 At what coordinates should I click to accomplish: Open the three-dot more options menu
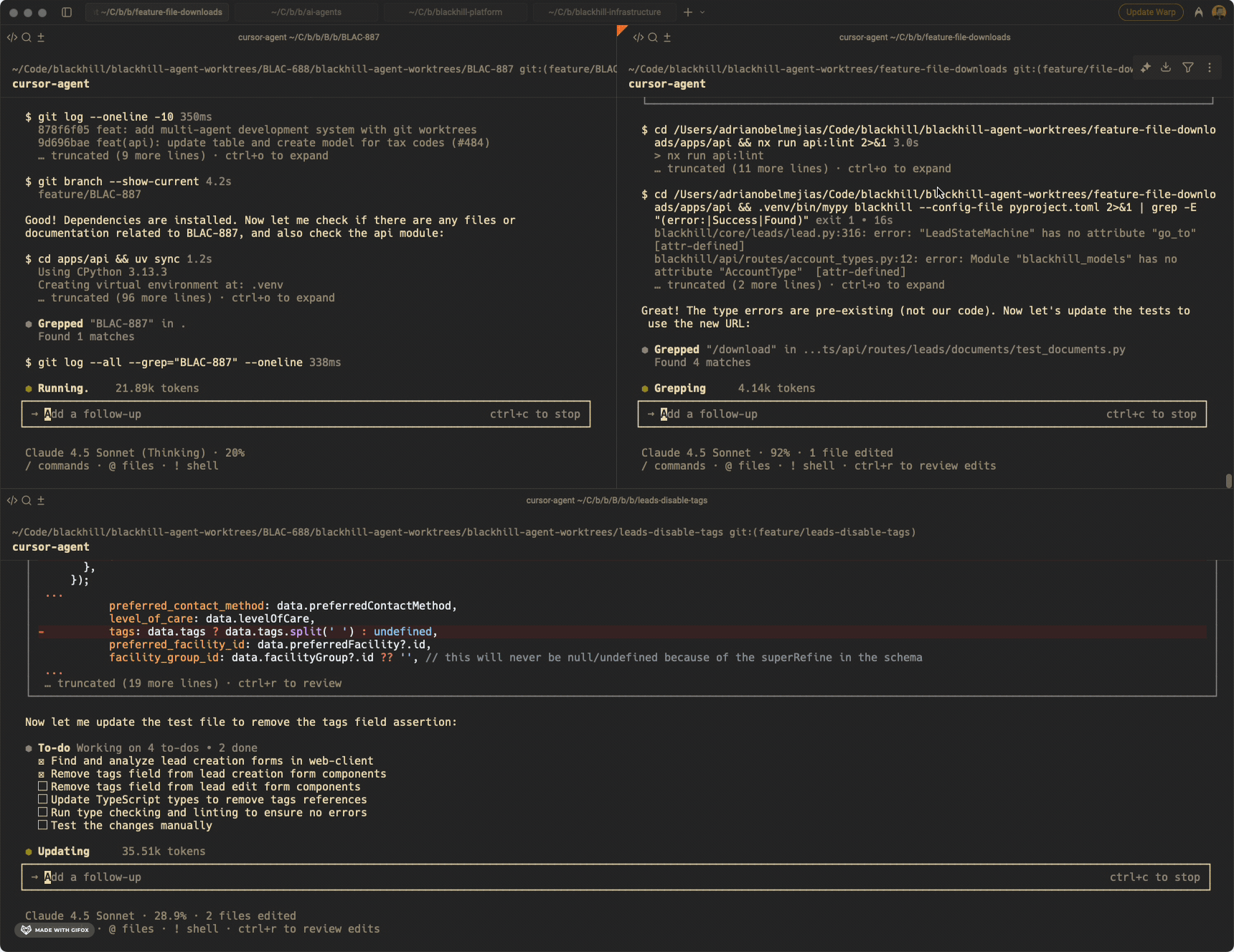tap(1210, 67)
